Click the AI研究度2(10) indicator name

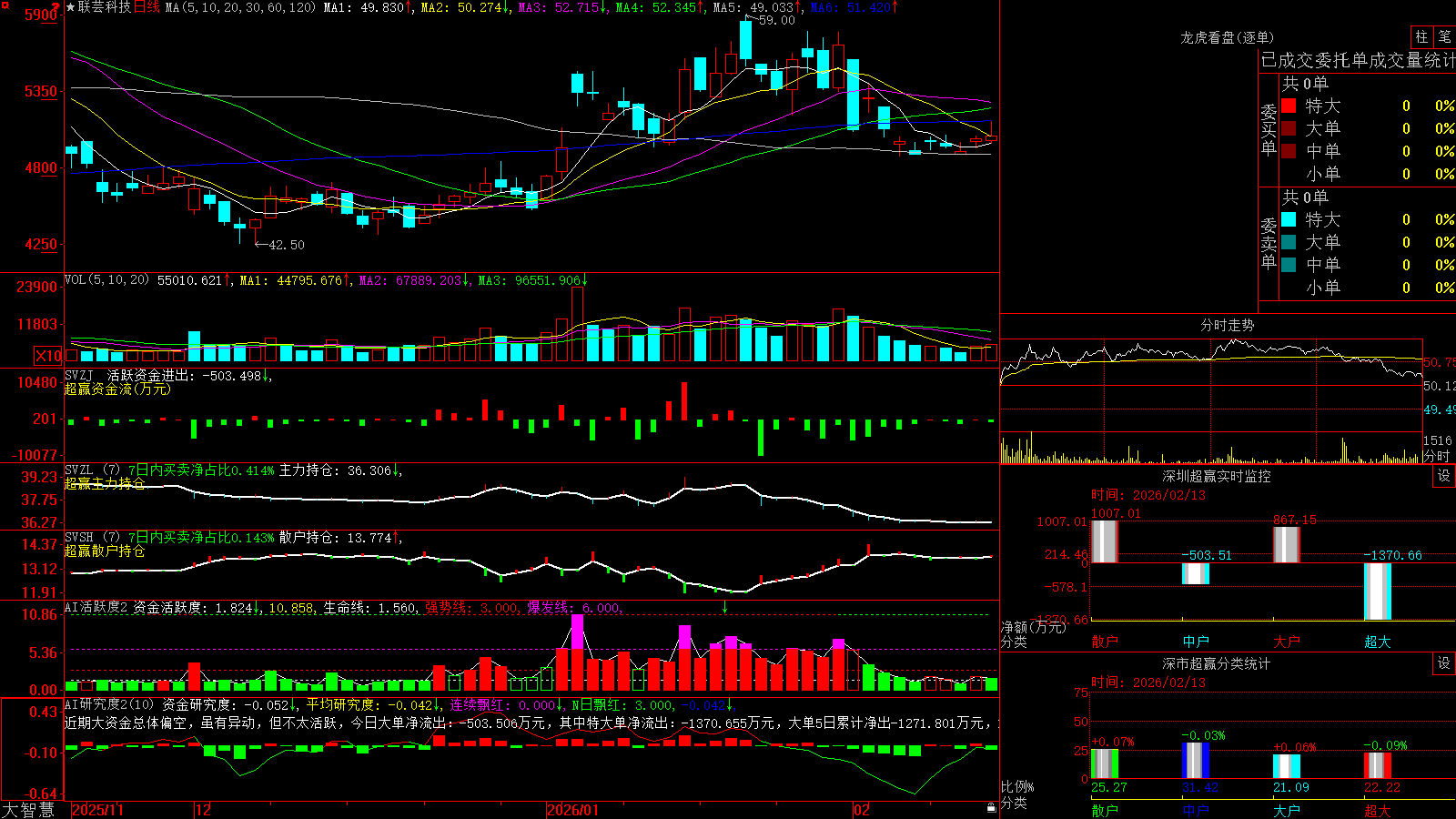click(110, 704)
